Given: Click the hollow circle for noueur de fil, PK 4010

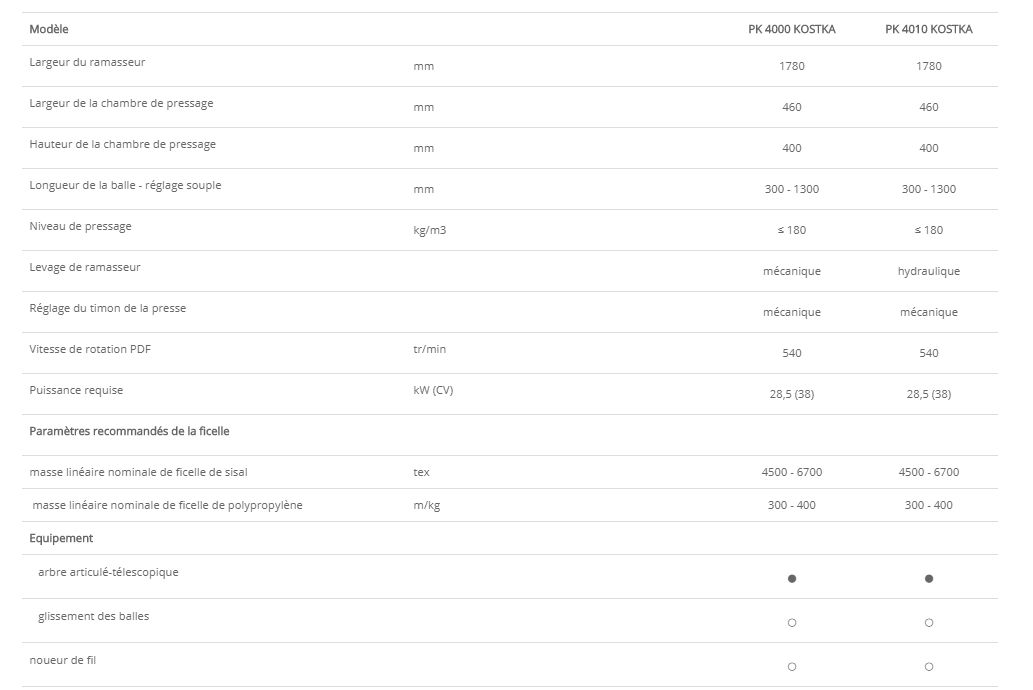Looking at the screenshot, I should [929, 666].
